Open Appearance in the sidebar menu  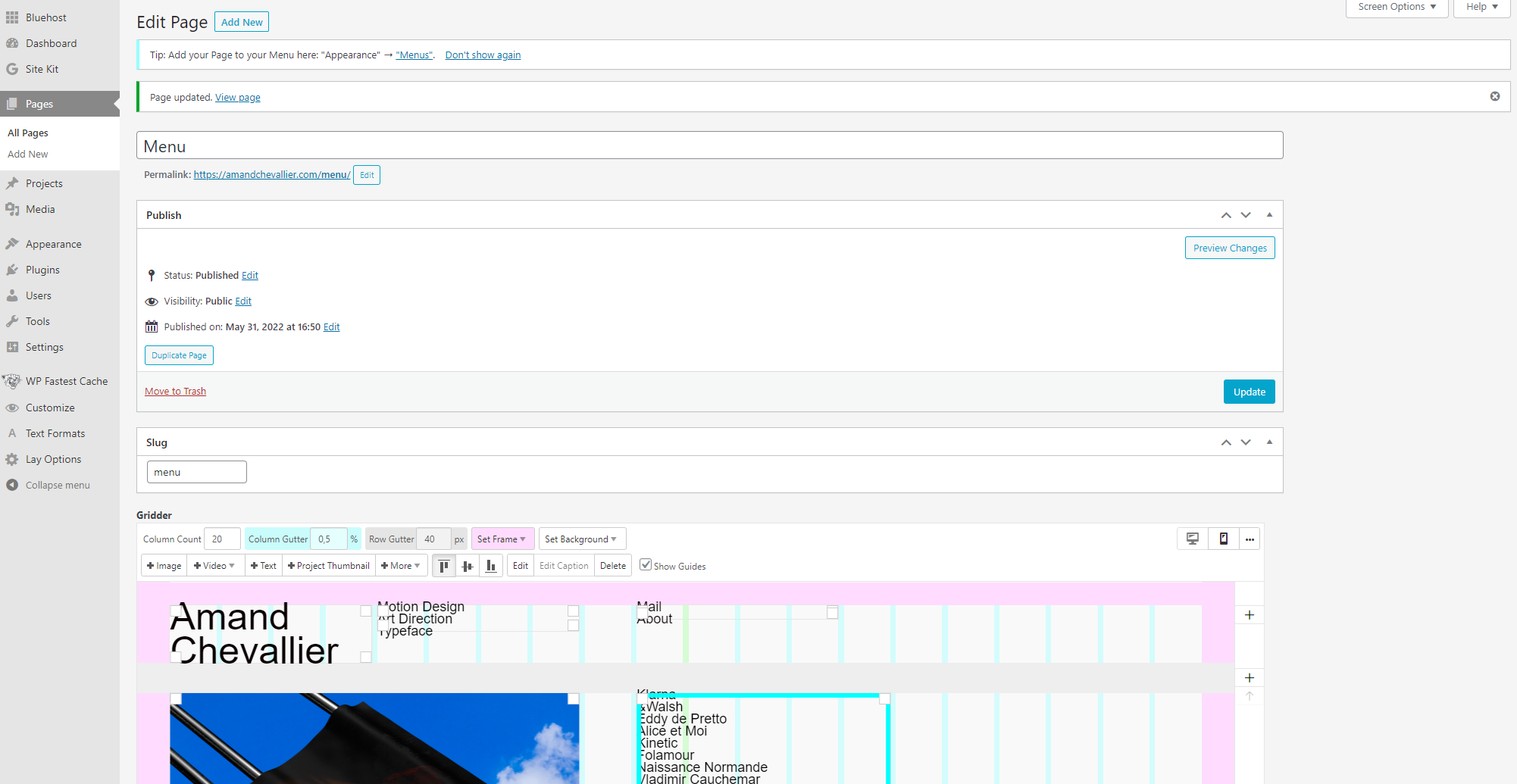(x=53, y=244)
